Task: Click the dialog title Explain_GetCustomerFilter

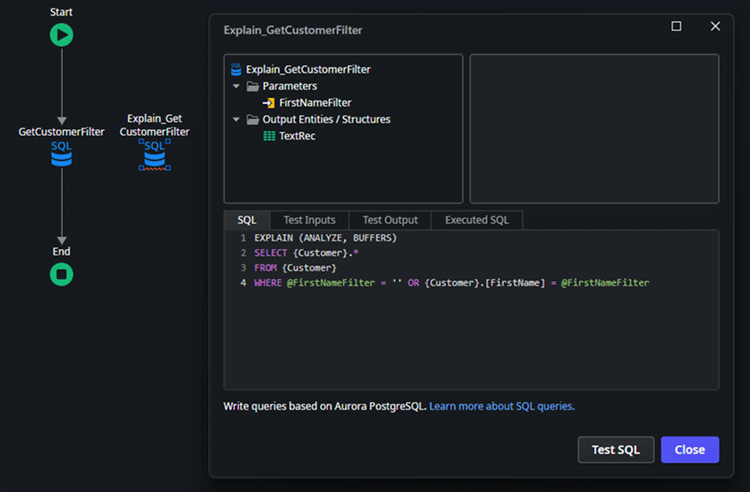Action: 293,30
